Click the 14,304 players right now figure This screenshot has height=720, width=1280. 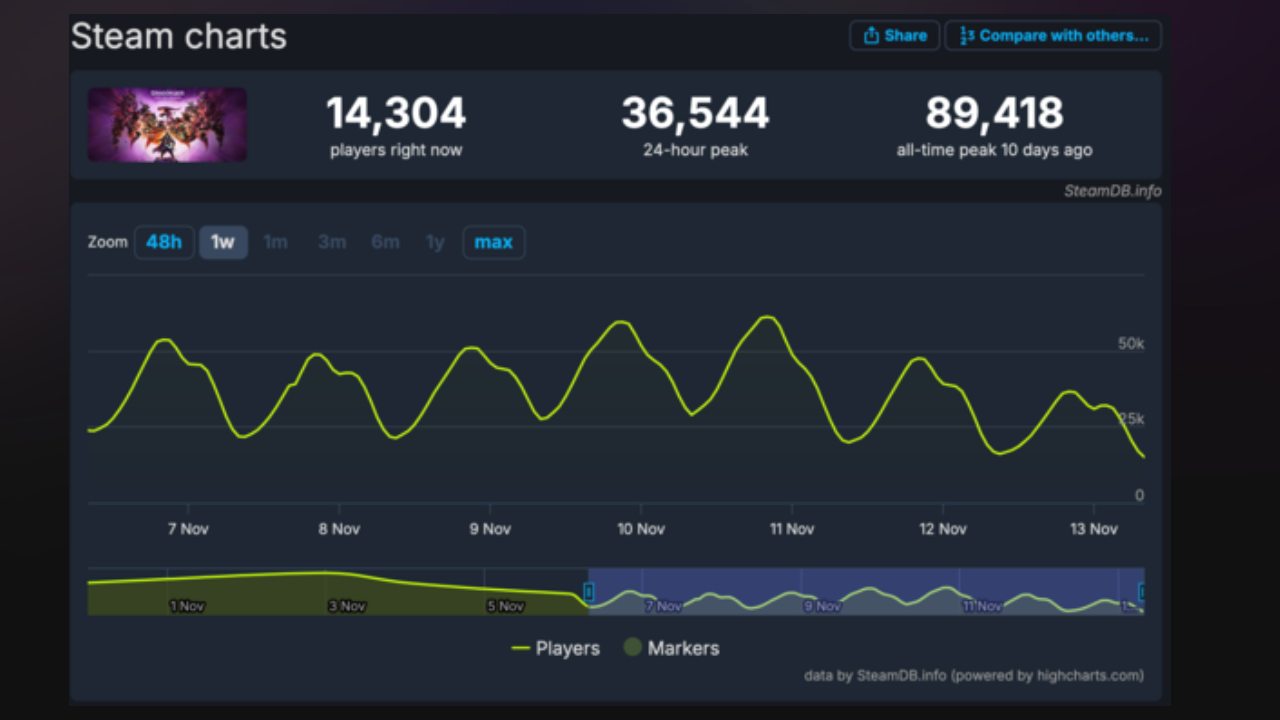point(396,113)
